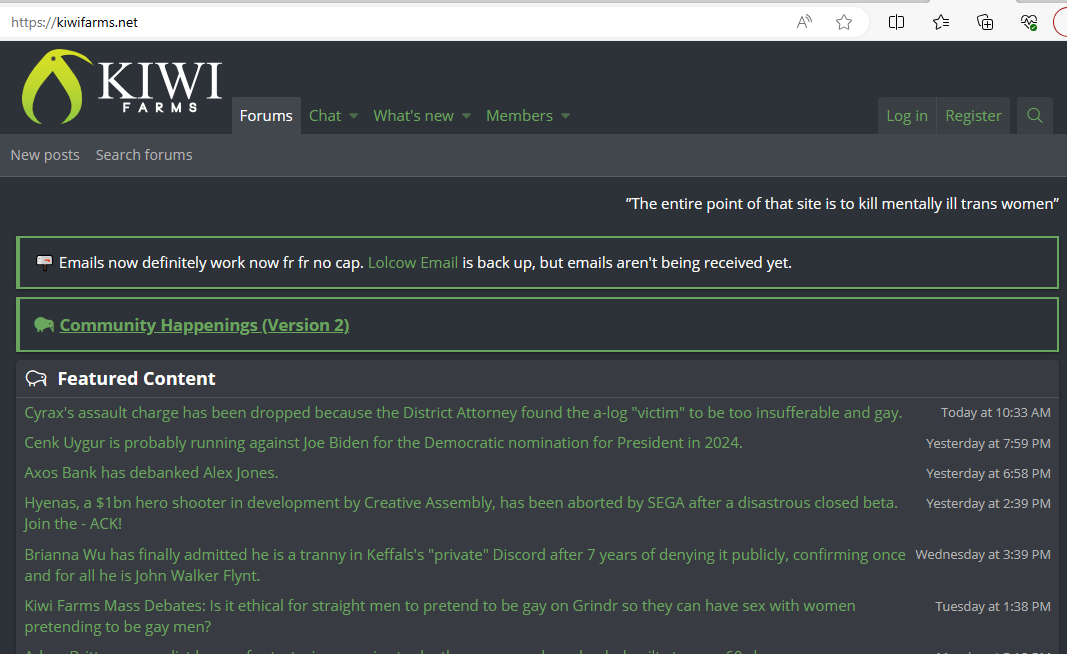Click 'Yesterday at 2:39 PM' timestamp
This screenshot has height=654, width=1067.
(988, 504)
